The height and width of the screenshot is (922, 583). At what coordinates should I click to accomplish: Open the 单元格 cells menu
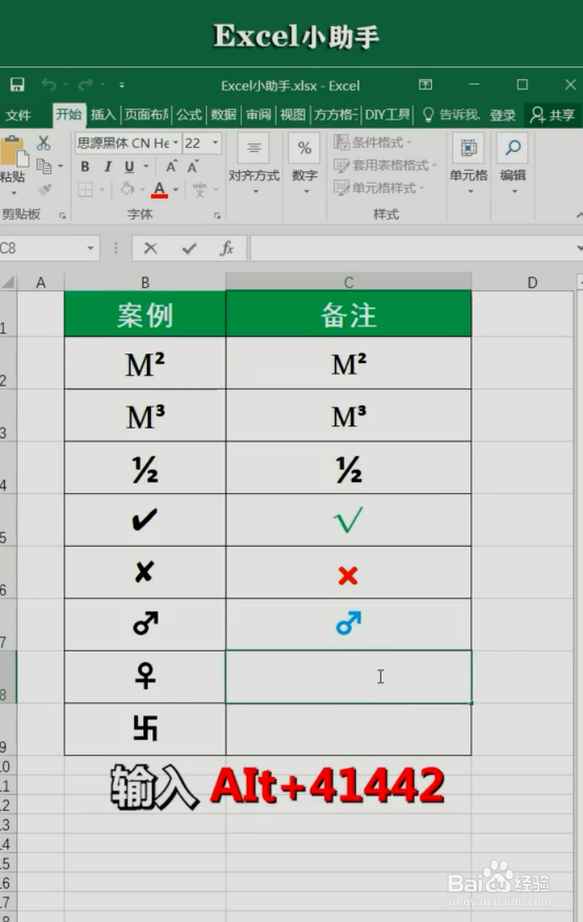coord(469,165)
